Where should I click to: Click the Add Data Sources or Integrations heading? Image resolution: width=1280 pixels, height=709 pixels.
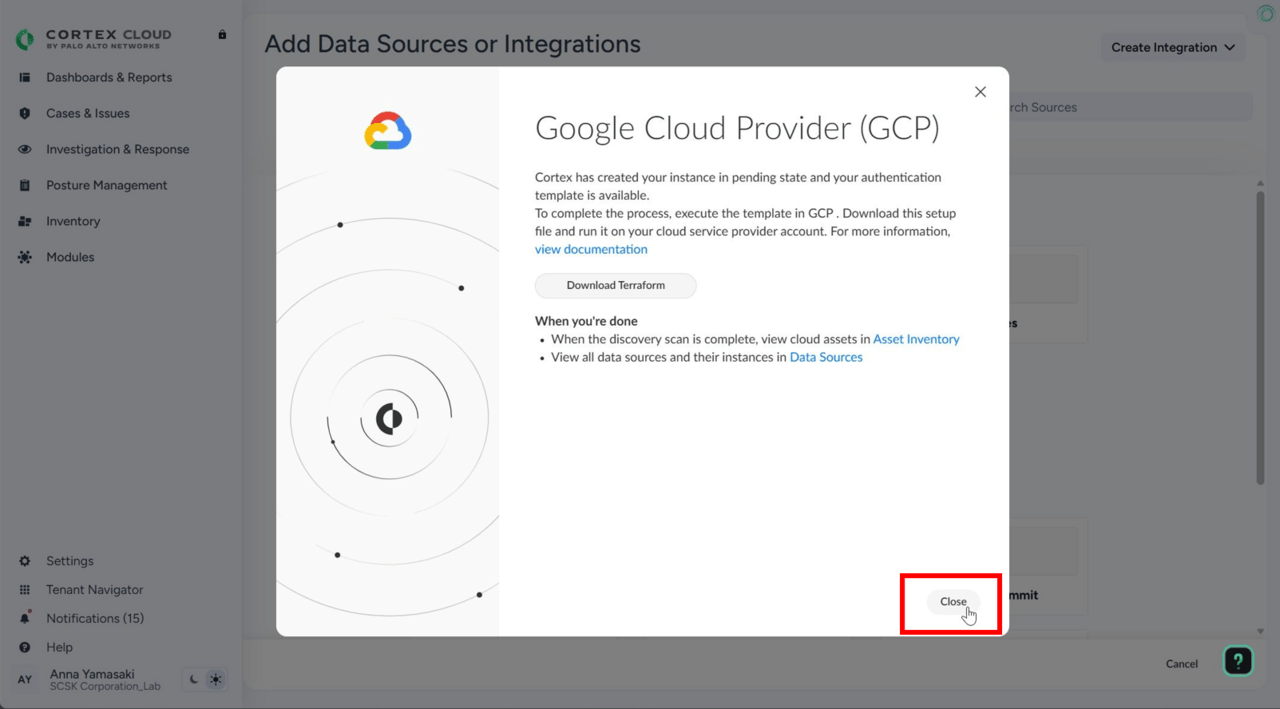pyautogui.click(x=452, y=44)
